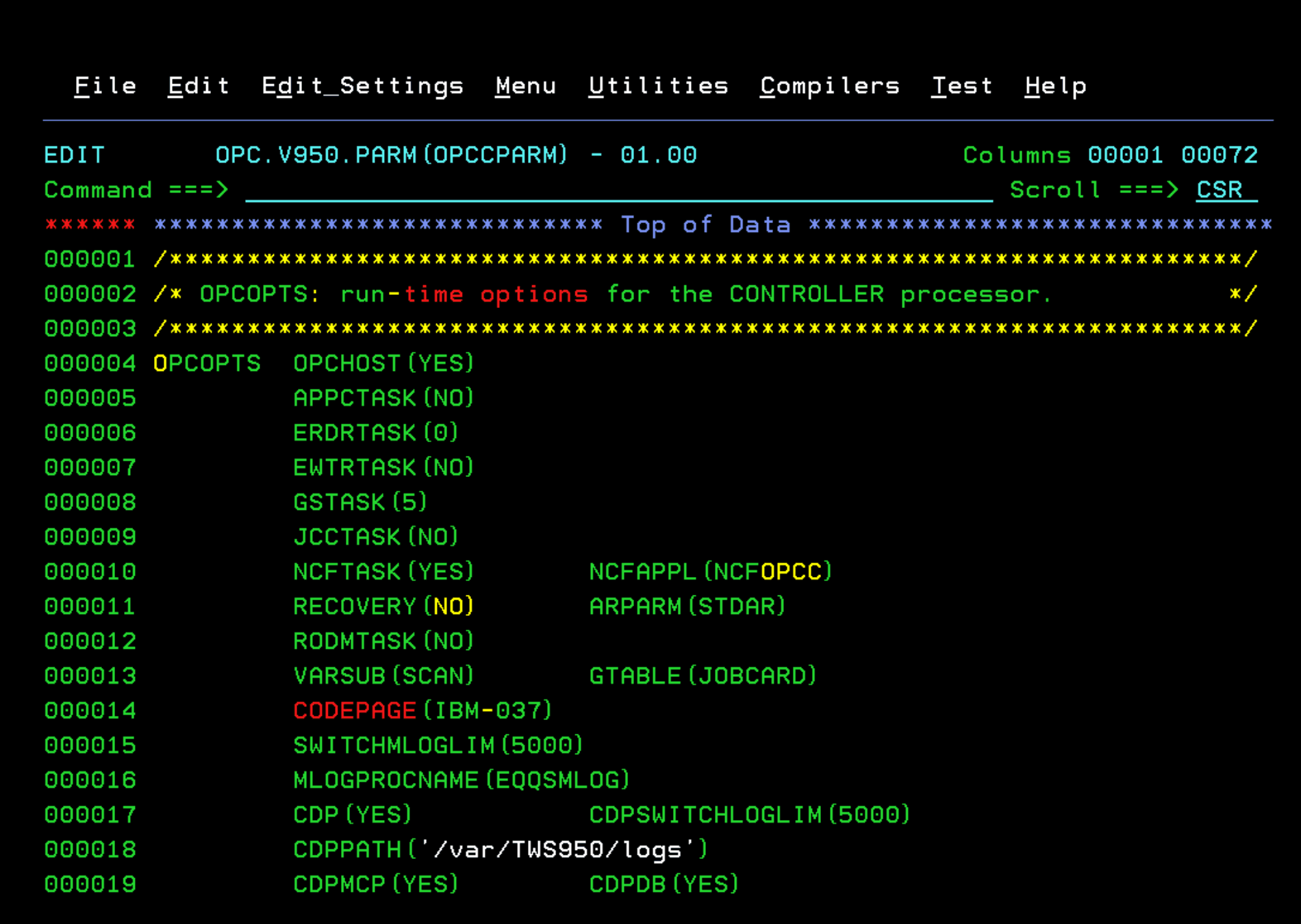Open the File menu
This screenshot has height=924, width=1301.
[105, 86]
